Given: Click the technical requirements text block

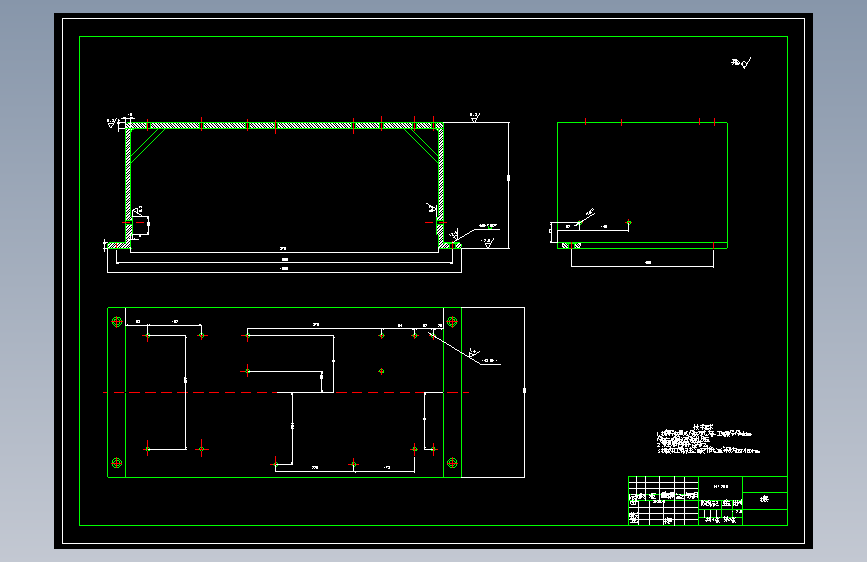Looking at the screenshot, I should (708, 439).
